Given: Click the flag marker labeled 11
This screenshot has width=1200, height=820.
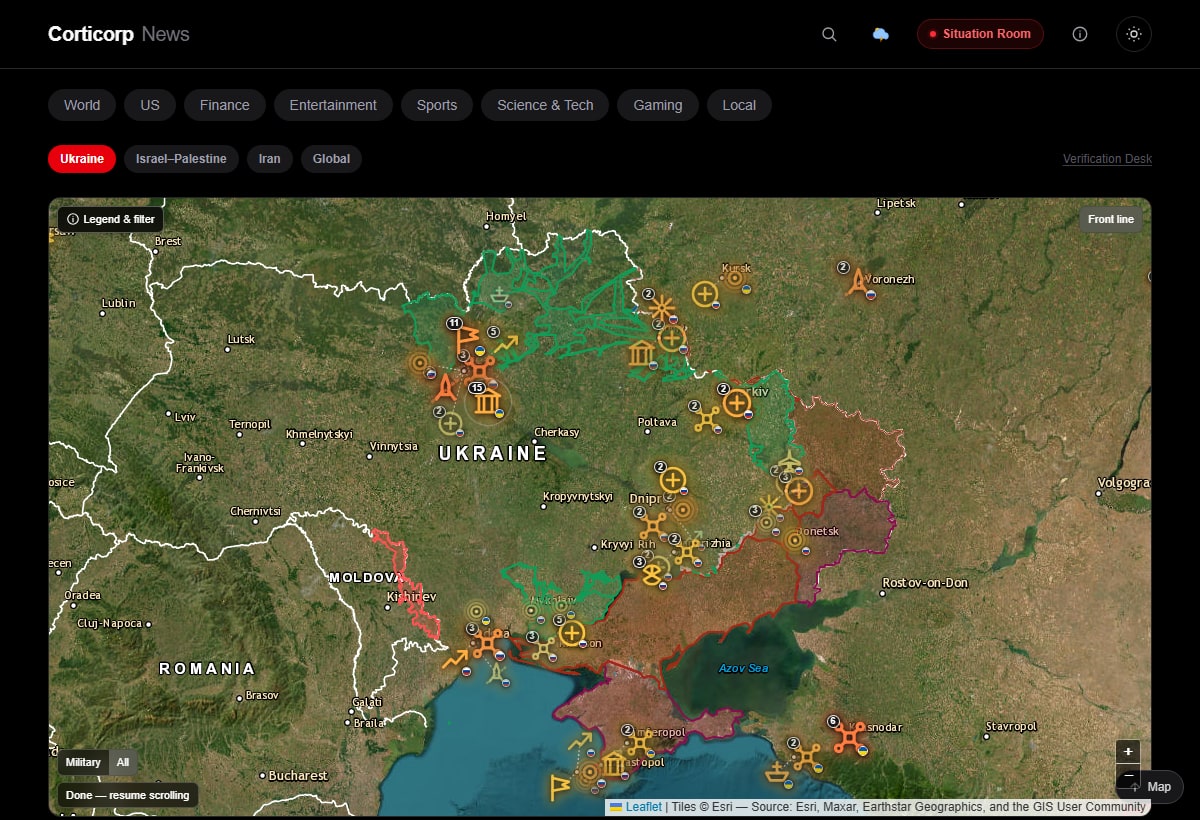Looking at the screenshot, I should click(x=467, y=339).
